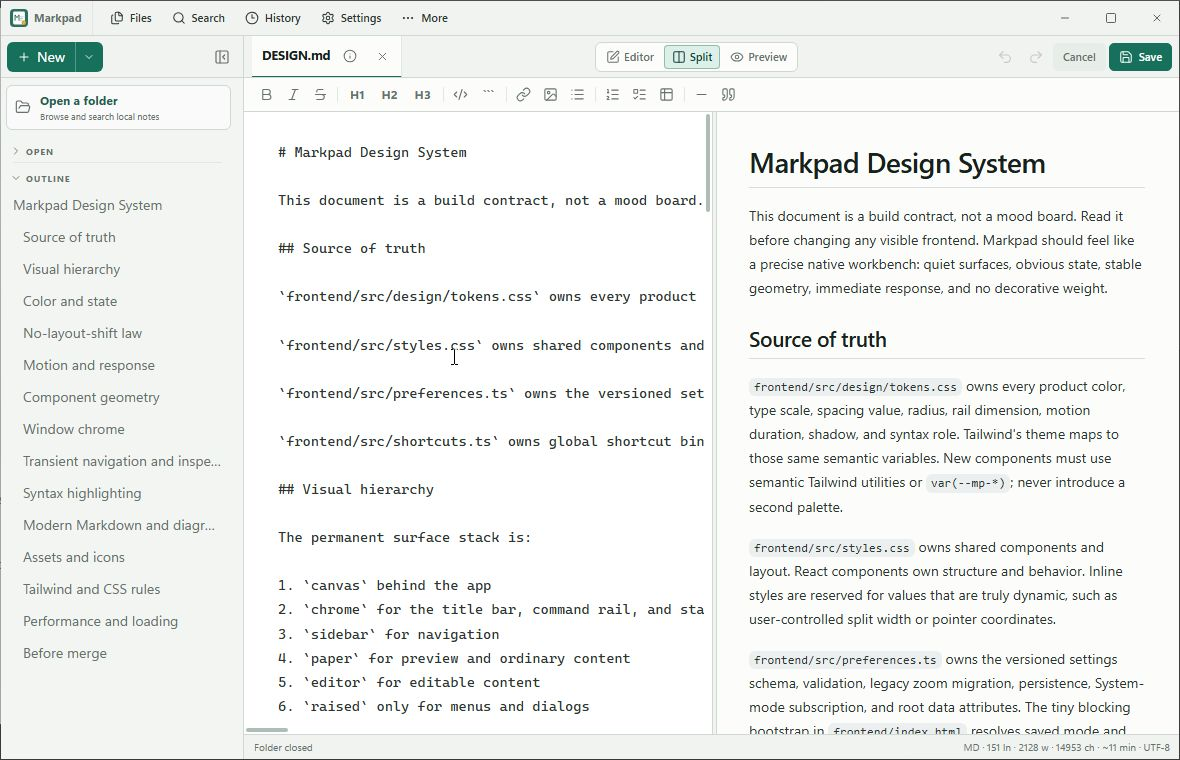Jump to Visual hierarchy outline item
This screenshot has height=760, width=1180.
pos(71,269)
